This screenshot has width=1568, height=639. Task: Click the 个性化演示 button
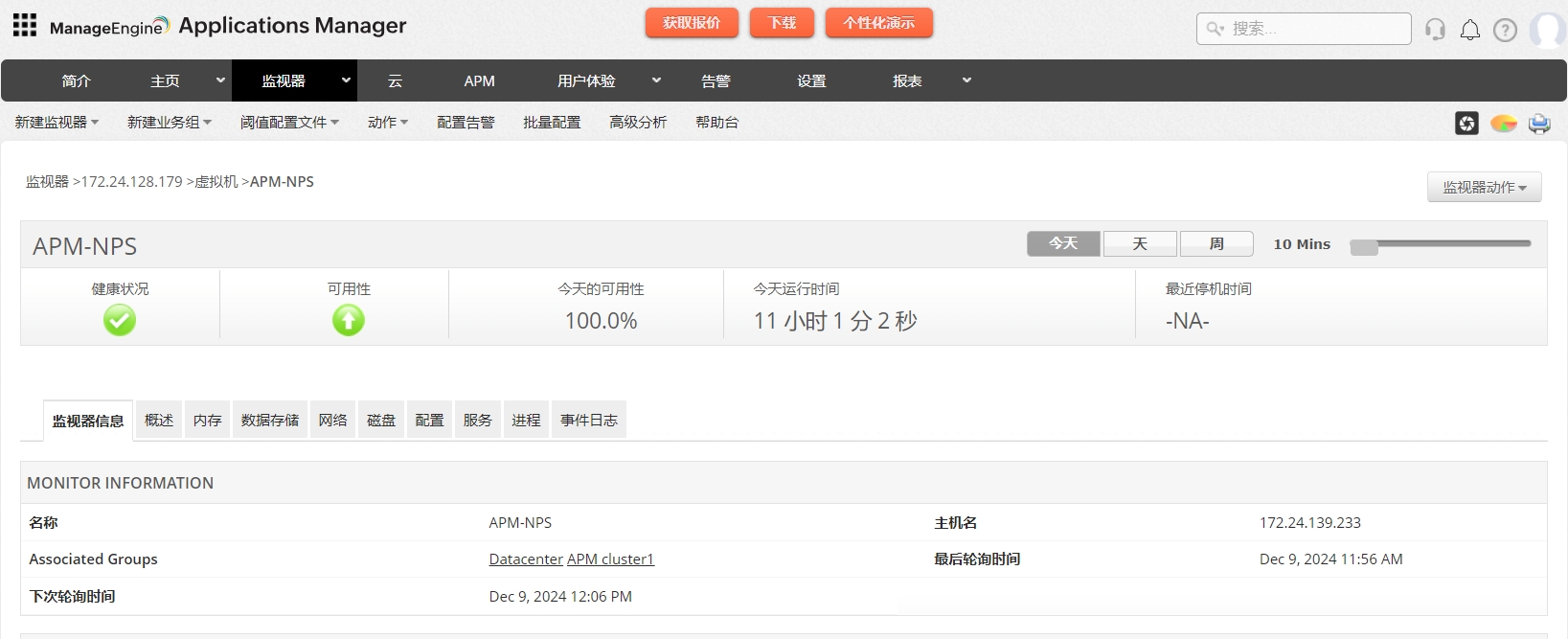click(x=879, y=23)
